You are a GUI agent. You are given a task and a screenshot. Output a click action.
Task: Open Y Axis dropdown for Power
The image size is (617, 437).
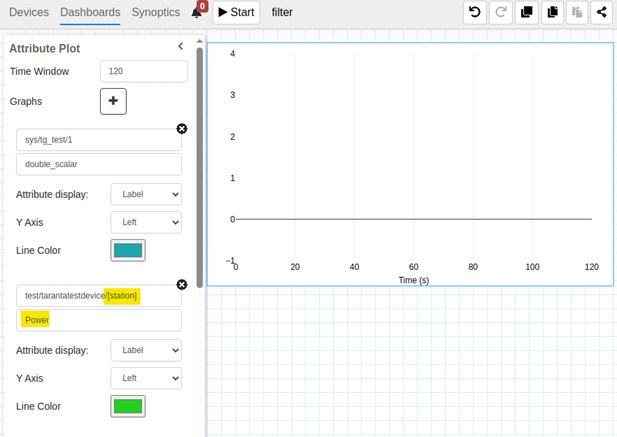pyautogui.click(x=146, y=378)
